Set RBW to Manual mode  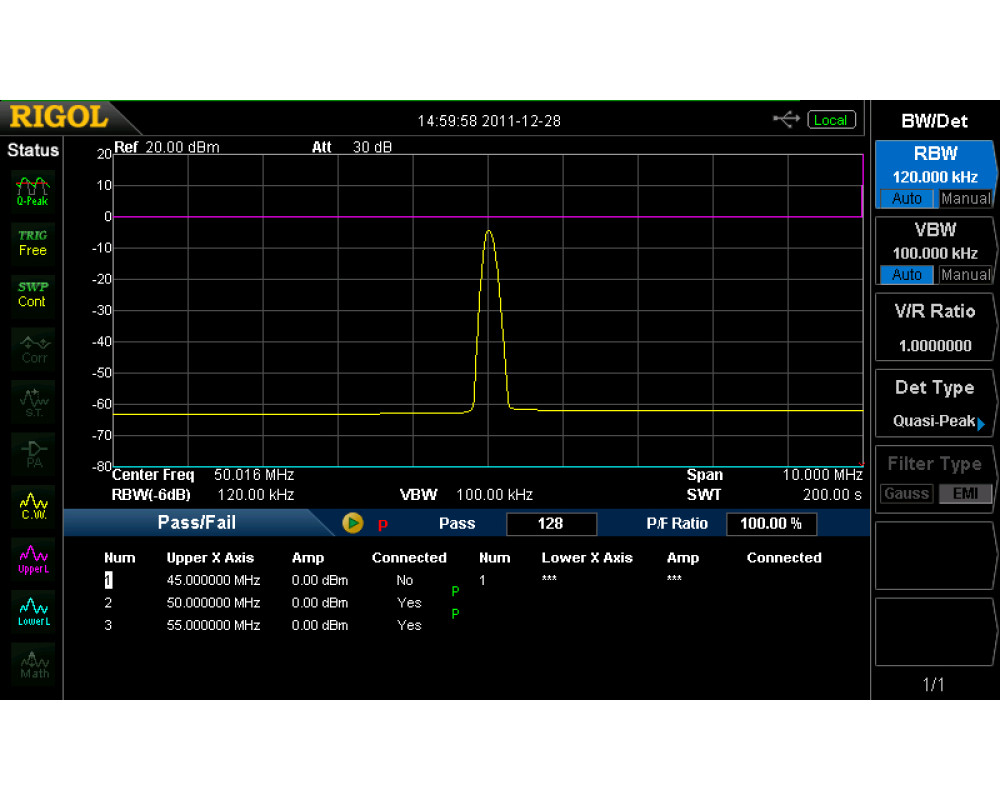pos(965,198)
